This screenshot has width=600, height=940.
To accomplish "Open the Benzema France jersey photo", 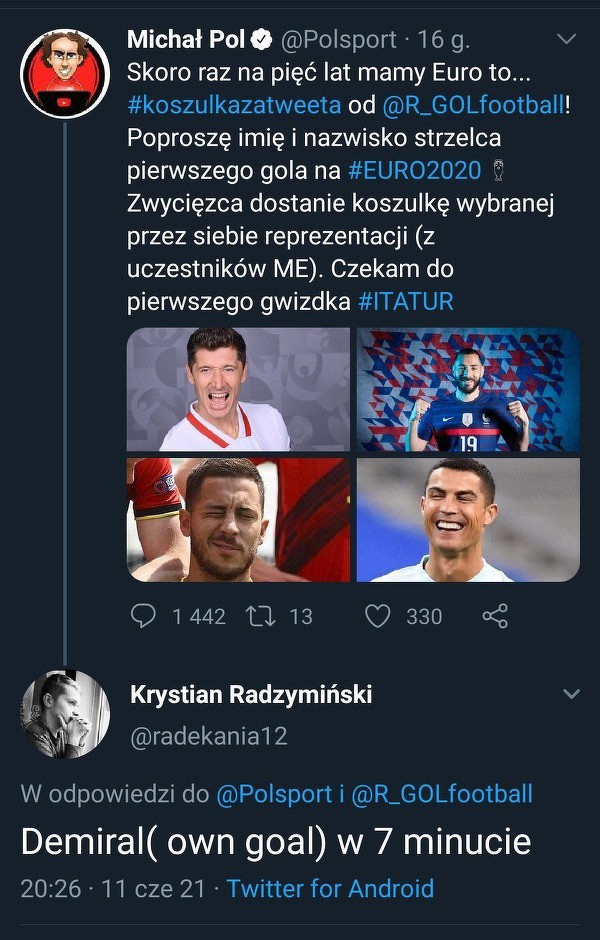I will pyautogui.click(x=468, y=390).
